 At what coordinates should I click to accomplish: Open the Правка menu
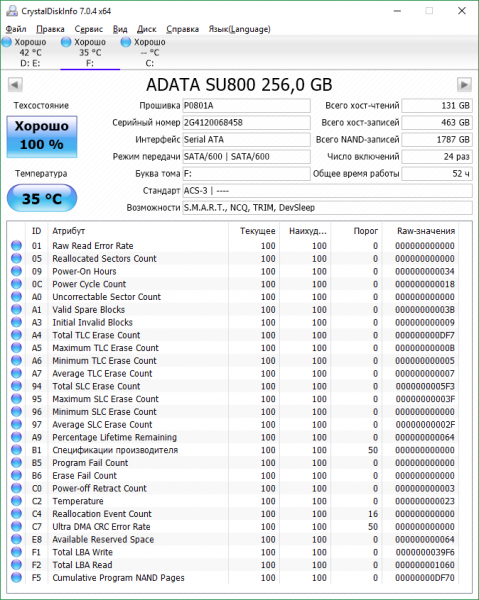tap(50, 29)
